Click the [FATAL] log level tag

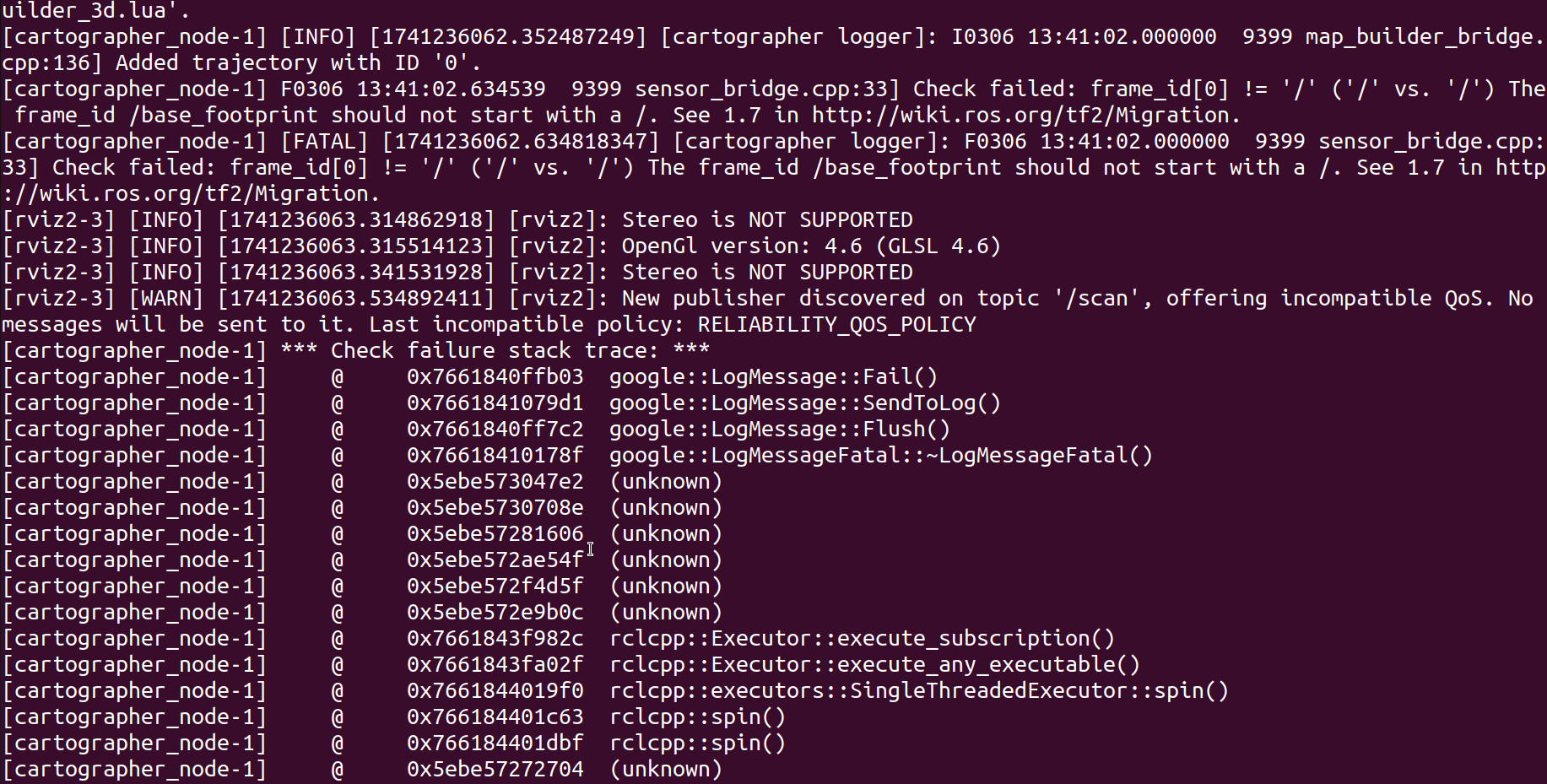tap(325, 142)
